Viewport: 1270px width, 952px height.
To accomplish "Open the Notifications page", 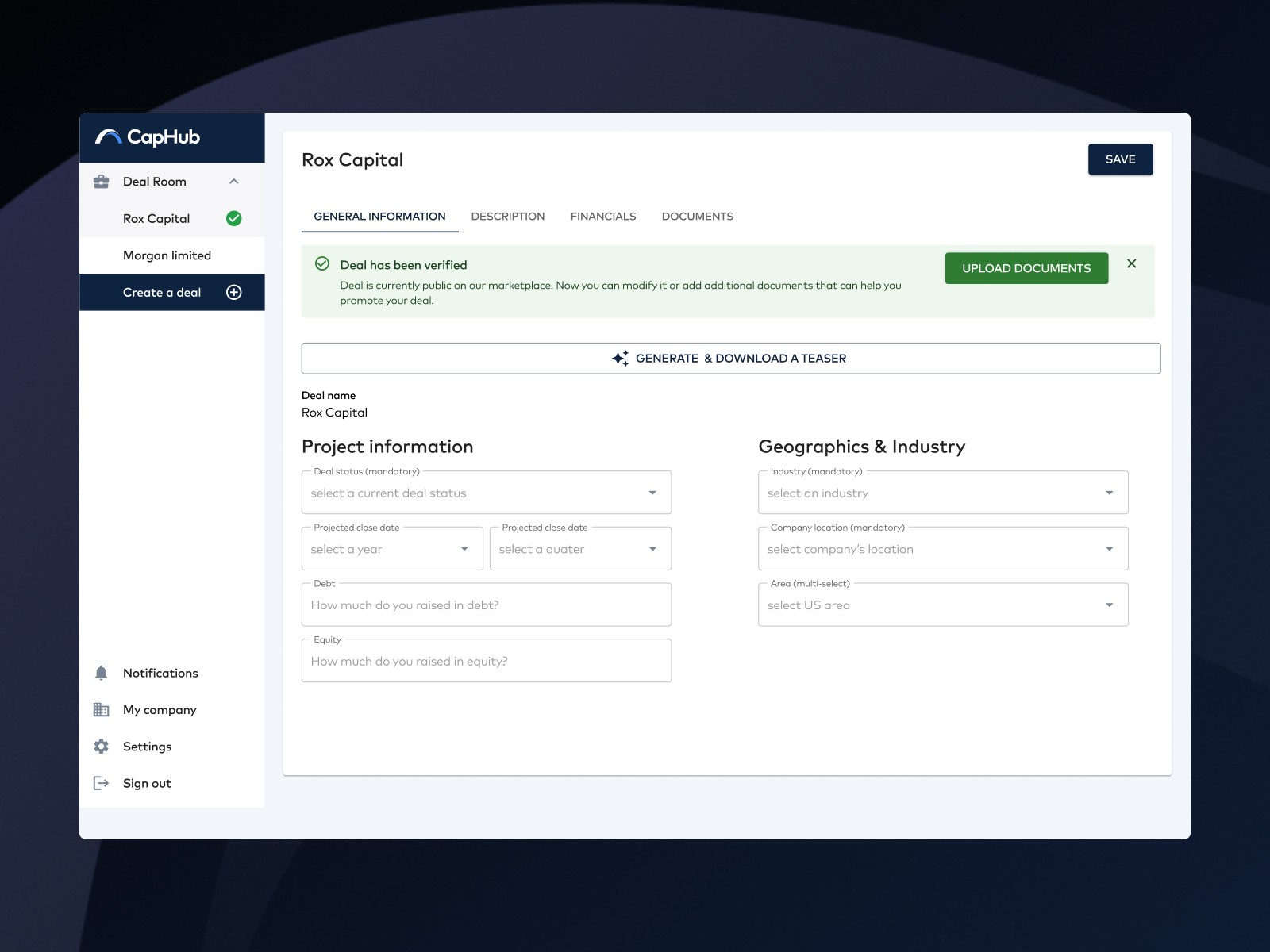I will pyautogui.click(x=160, y=673).
